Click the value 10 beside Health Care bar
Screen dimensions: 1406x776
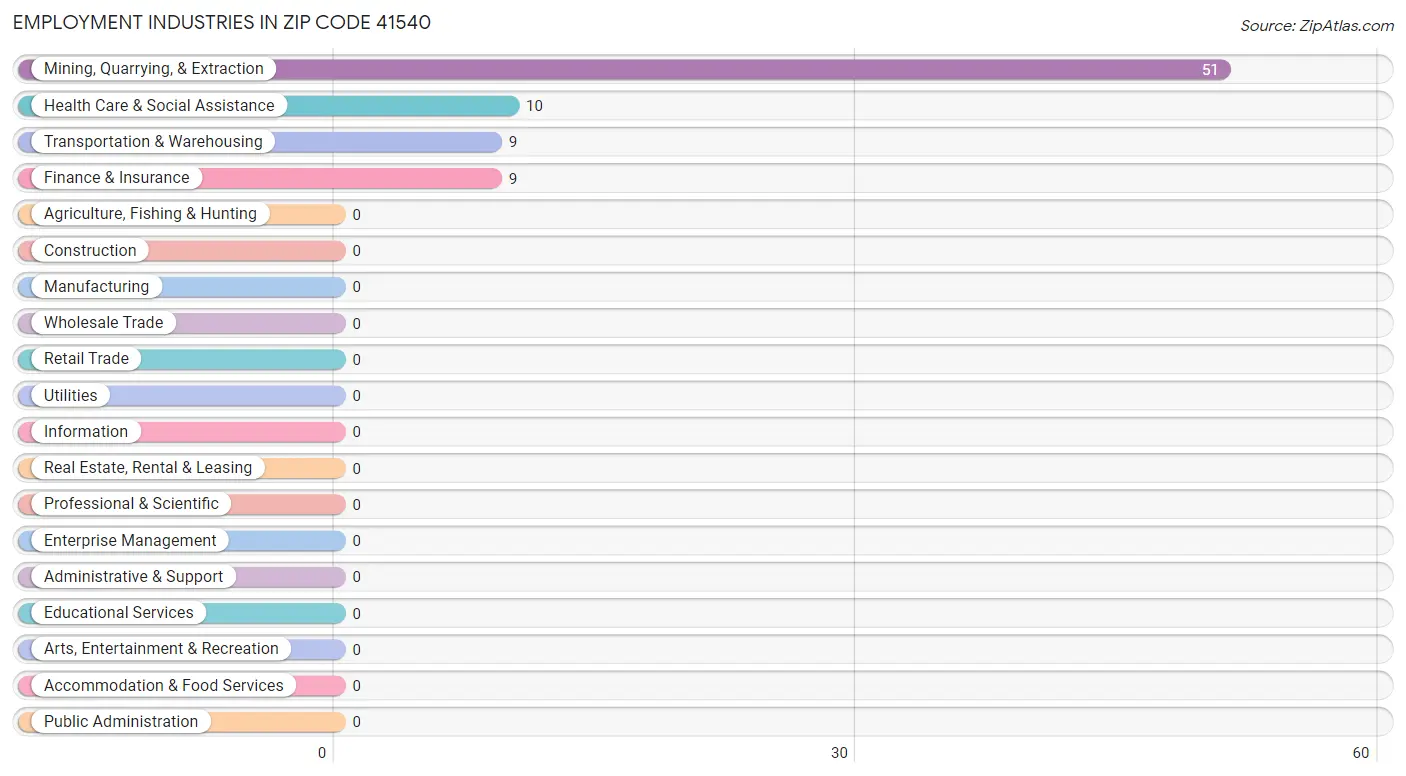(535, 106)
